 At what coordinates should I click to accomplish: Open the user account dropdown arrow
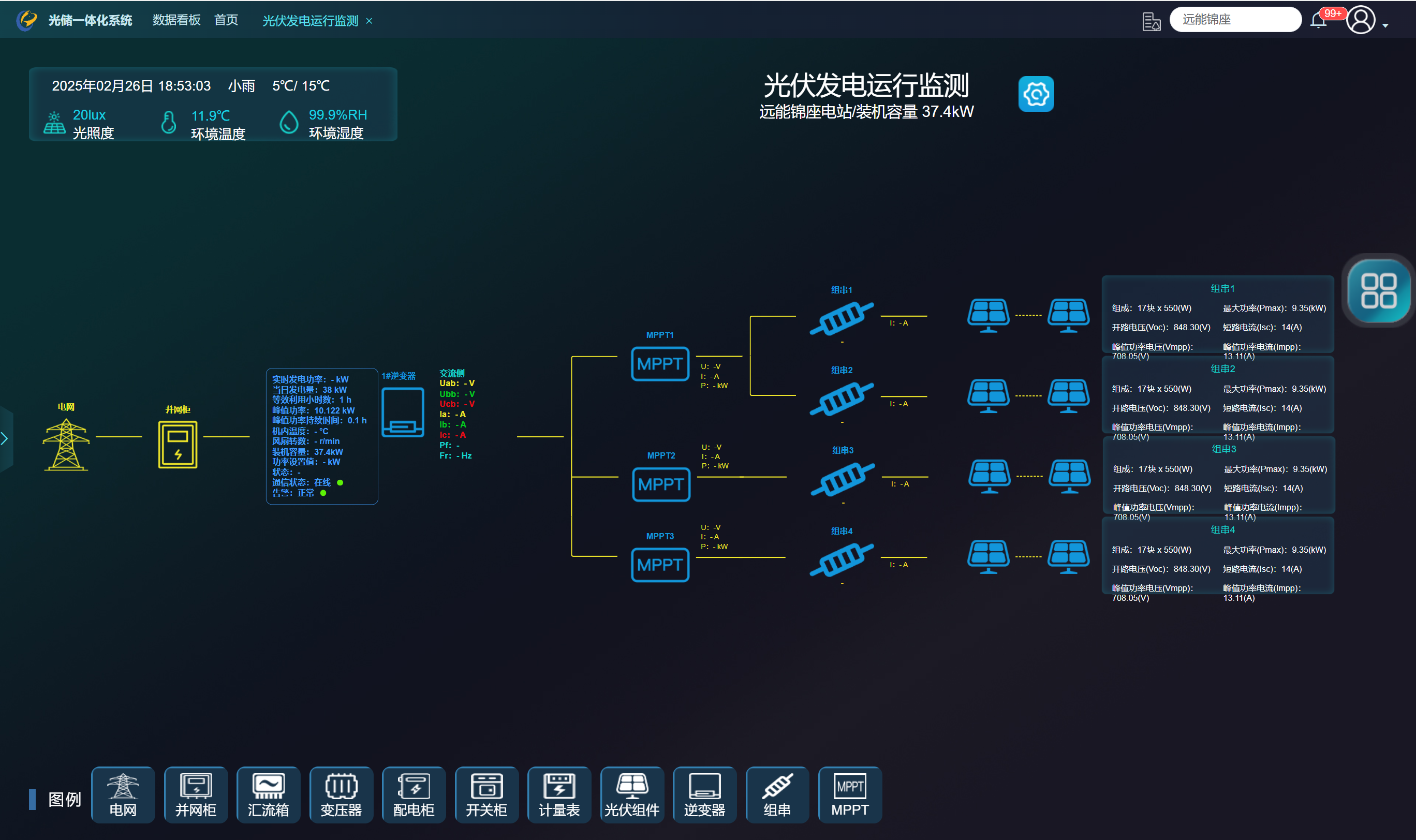click(x=1385, y=25)
